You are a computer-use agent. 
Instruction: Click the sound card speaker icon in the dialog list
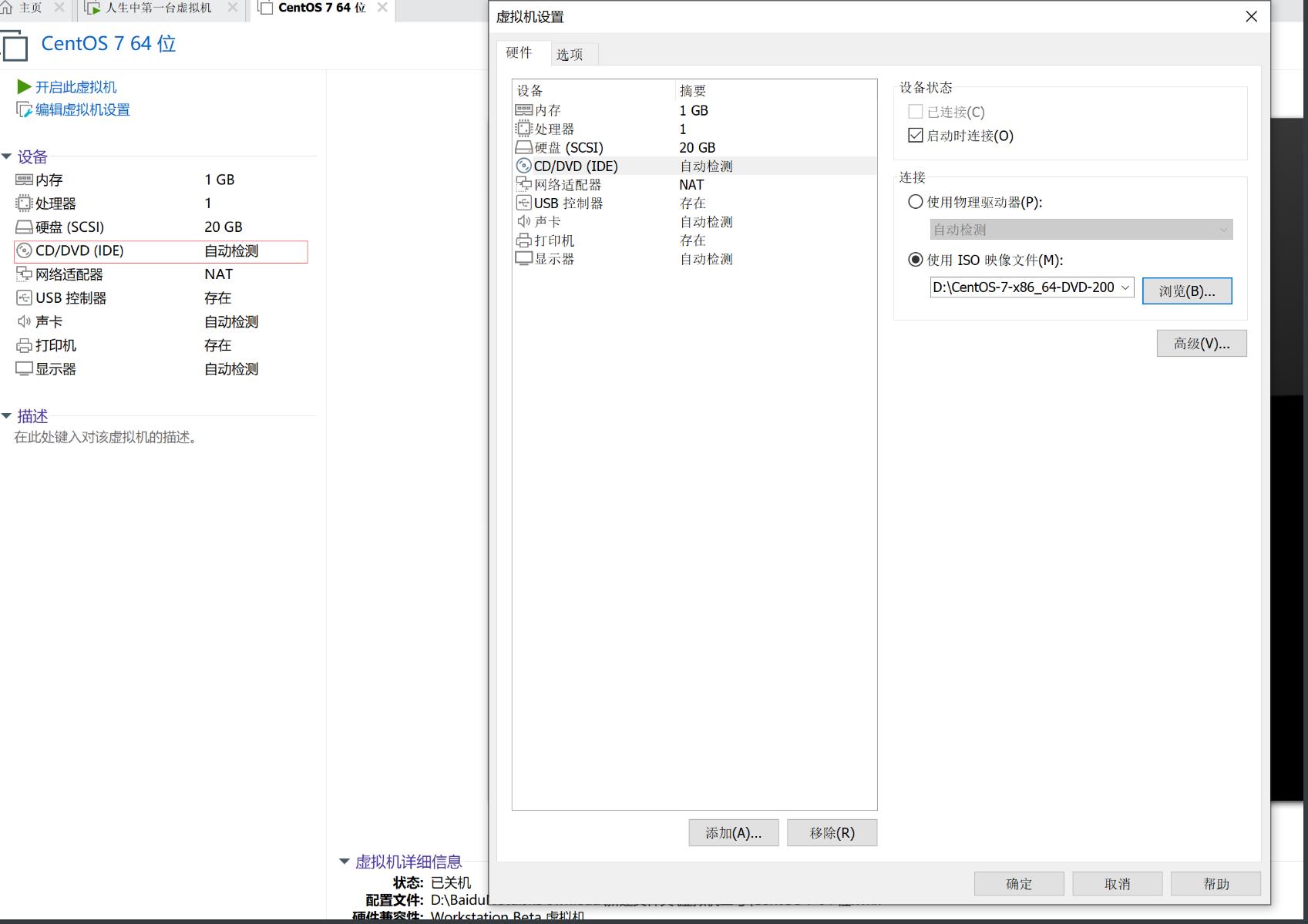coord(523,221)
